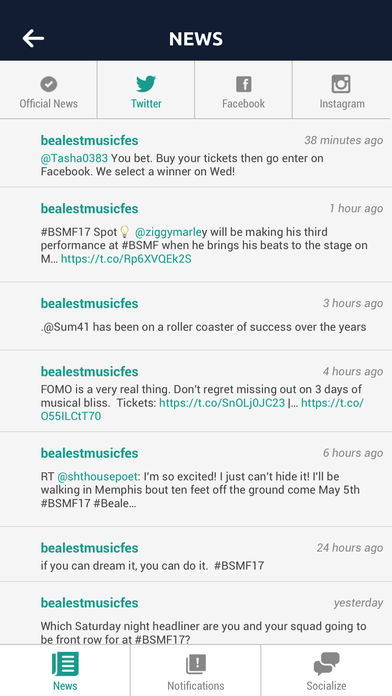Open the t.co/Rp6XVQEk2S link
This screenshot has width=392, height=696.
(x=126, y=259)
